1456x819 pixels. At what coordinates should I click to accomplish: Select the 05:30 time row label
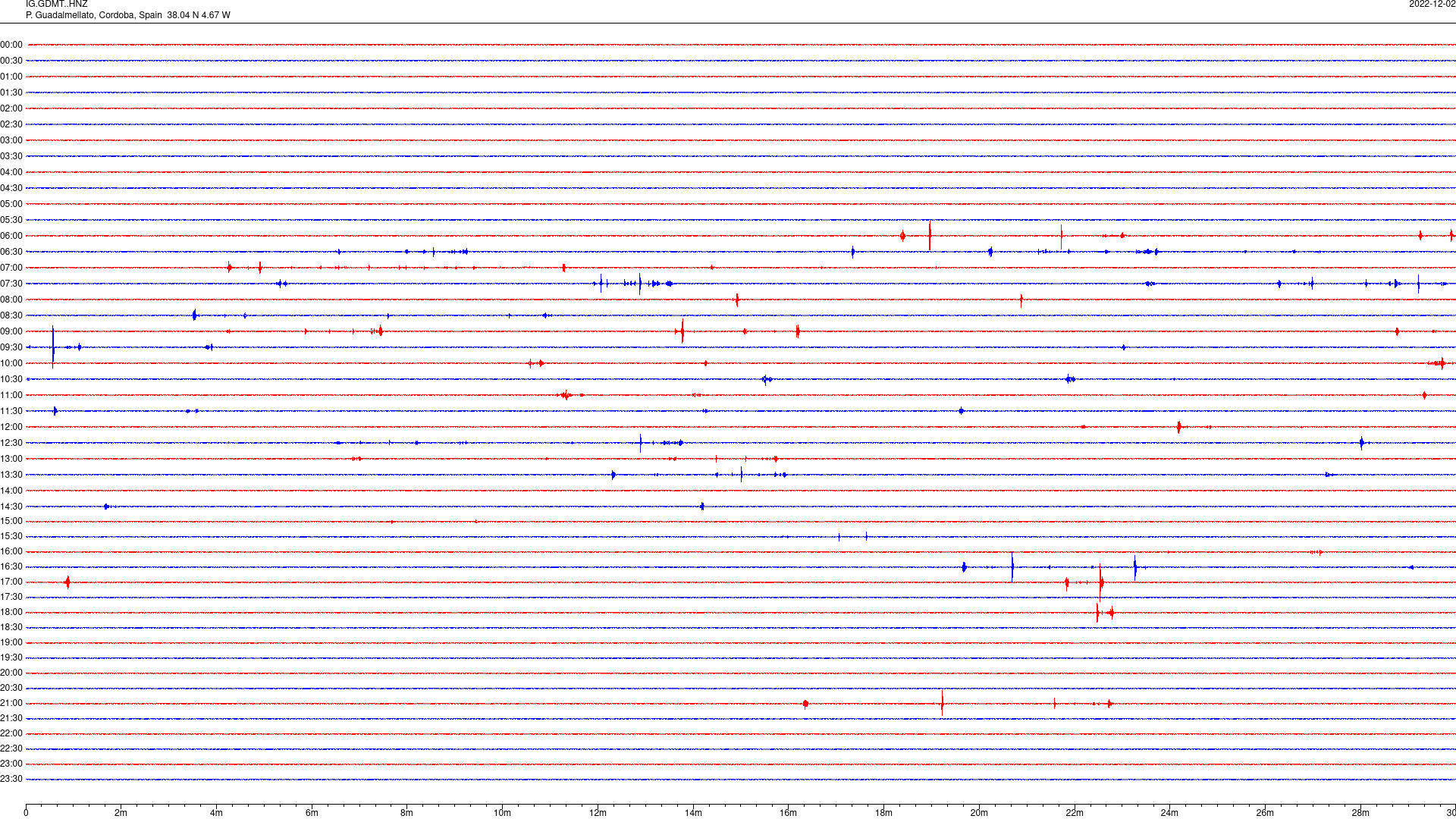(11, 220)
